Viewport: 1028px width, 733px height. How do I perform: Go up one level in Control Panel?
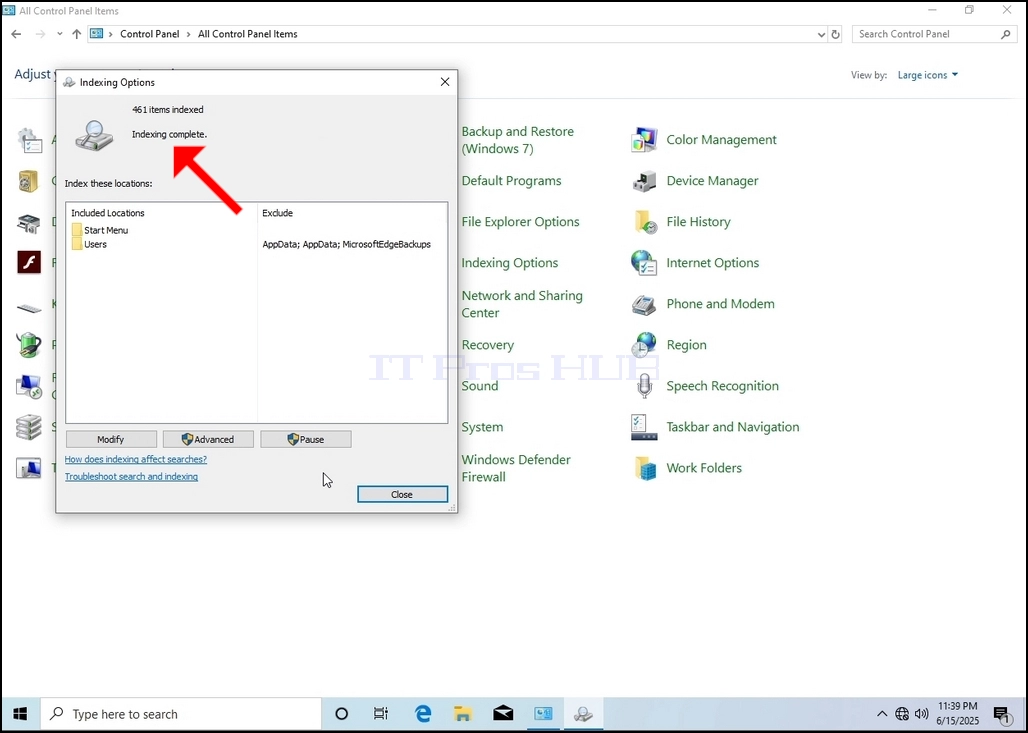click(x=77, y=34)
